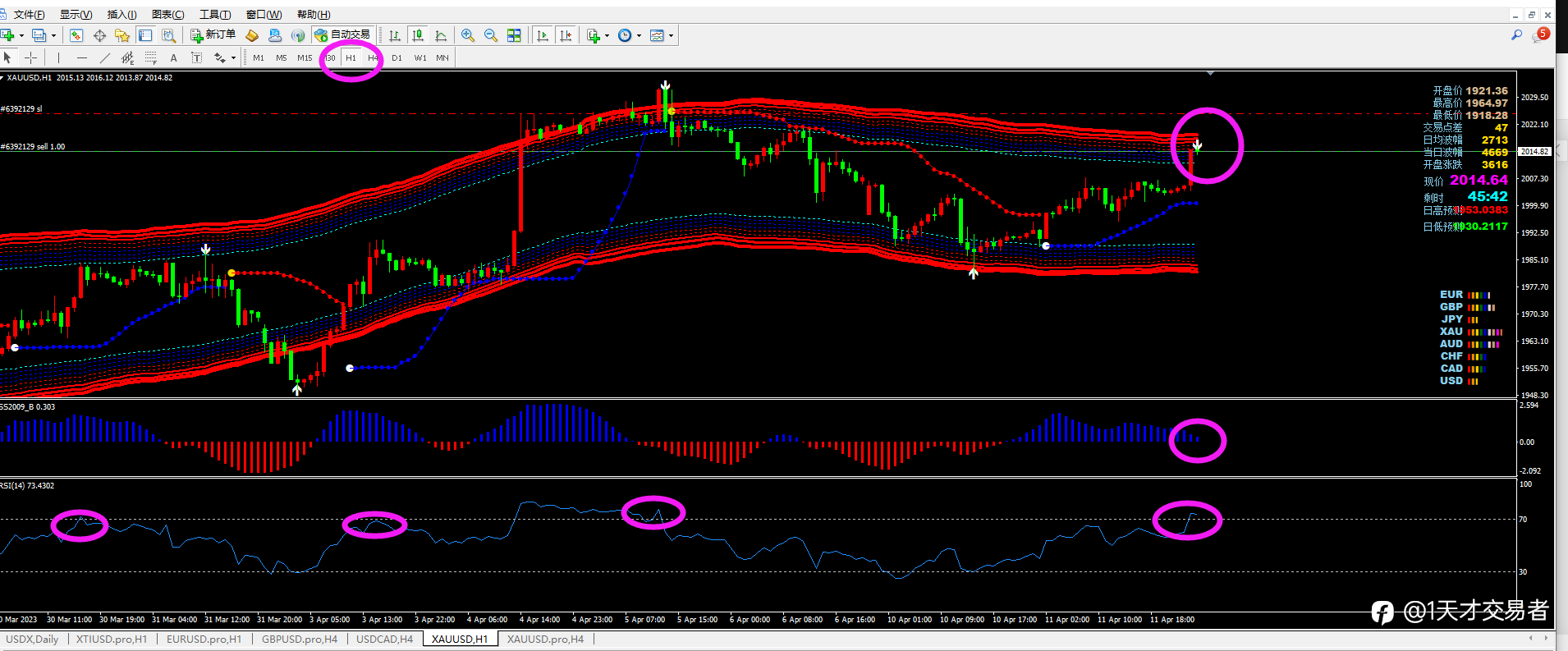Select the trendline drawing tool
Viewport: 1568px width, 651px height.
coord(104,57)
